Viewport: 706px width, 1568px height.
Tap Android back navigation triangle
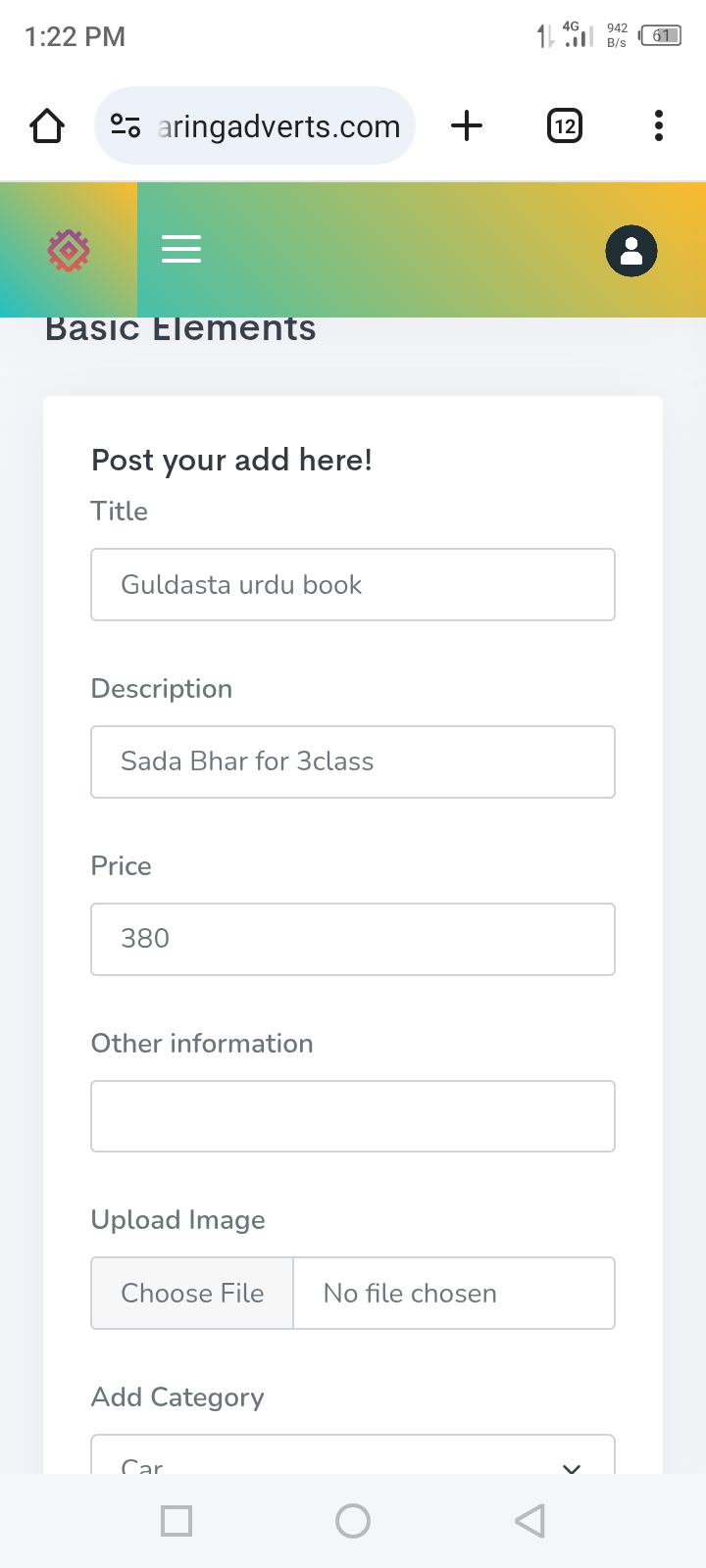point(529,1521)
